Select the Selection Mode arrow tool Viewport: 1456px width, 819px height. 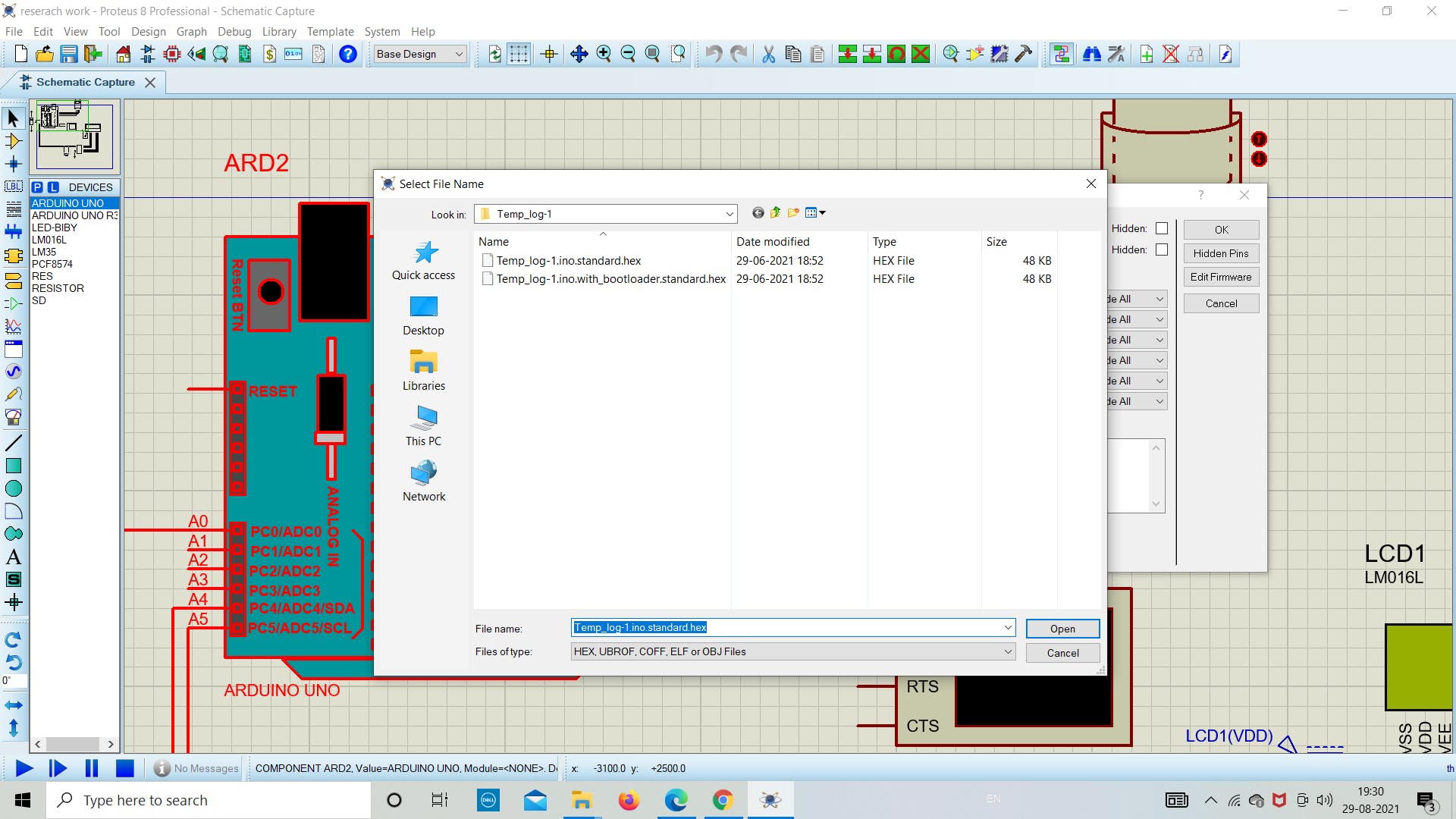click(13, 118)
